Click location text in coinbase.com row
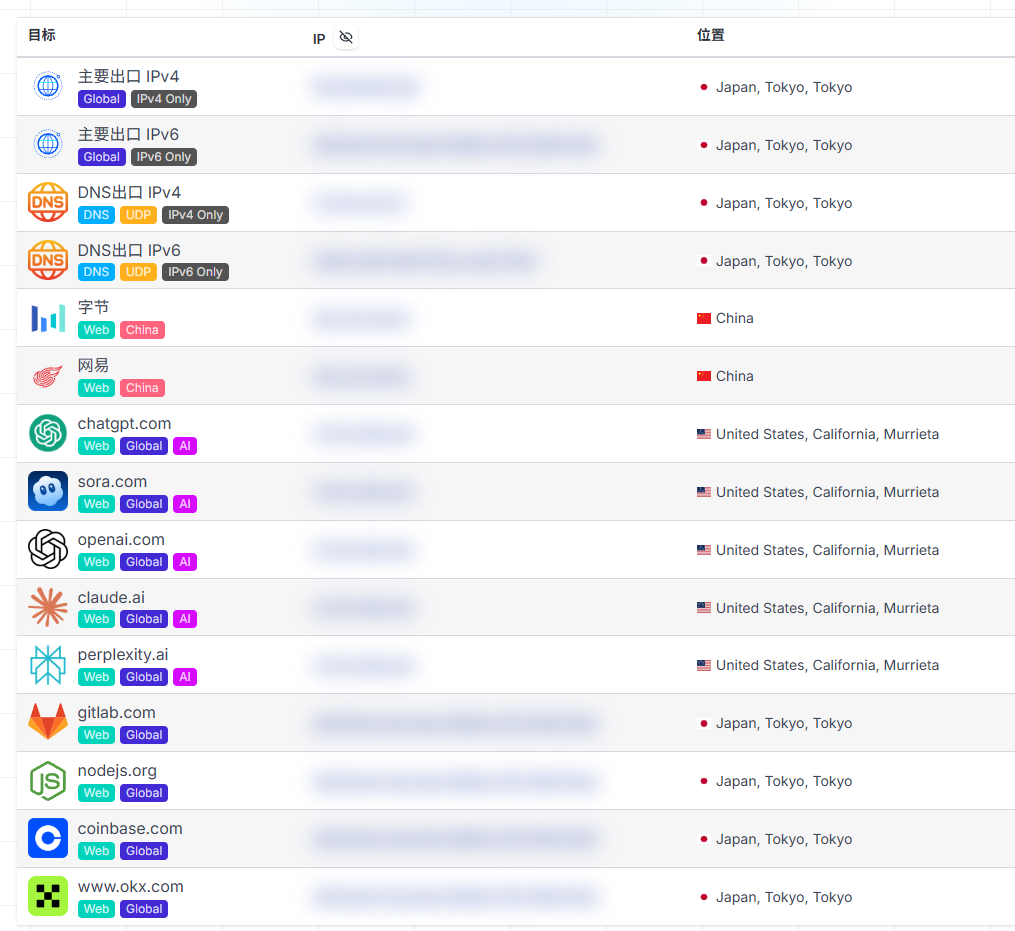This screenshot has width=1015, height=931. point(784,839)
